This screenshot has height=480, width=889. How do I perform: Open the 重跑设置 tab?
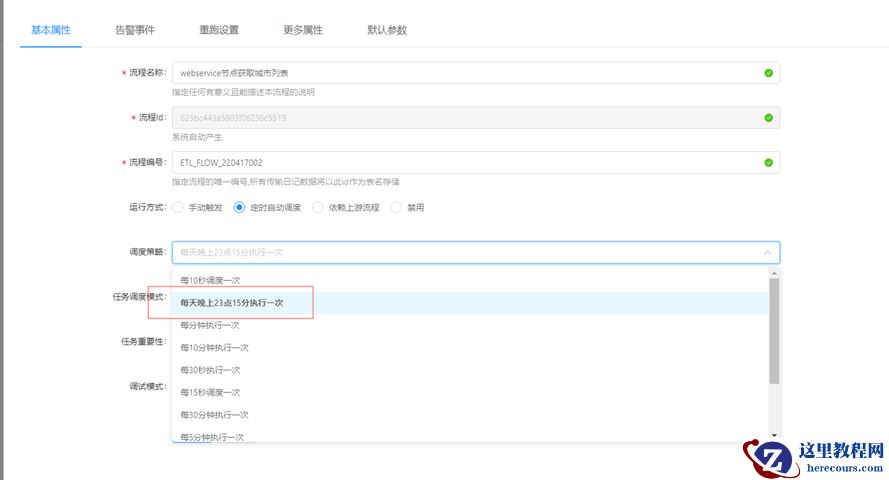pos(219,30)
